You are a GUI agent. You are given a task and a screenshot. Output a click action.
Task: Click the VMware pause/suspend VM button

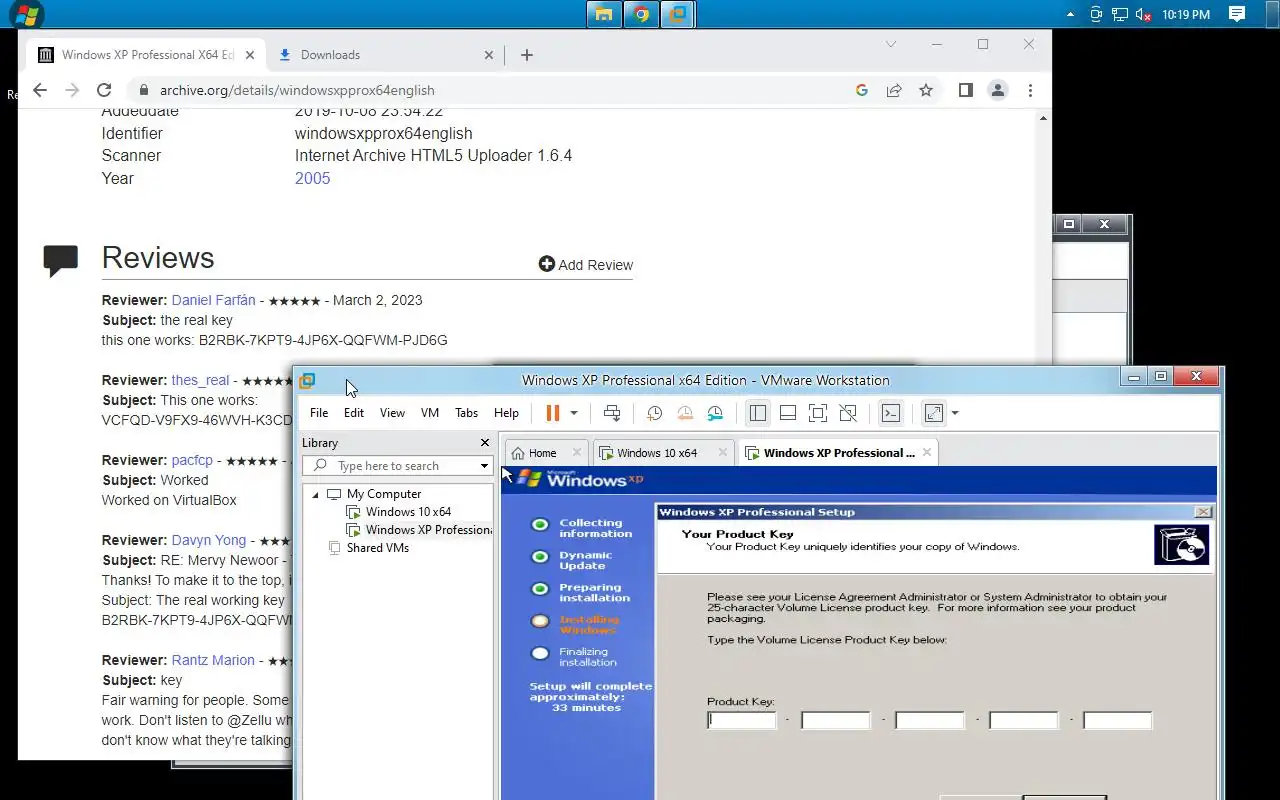pyautogui.click(x=552, y=413)
